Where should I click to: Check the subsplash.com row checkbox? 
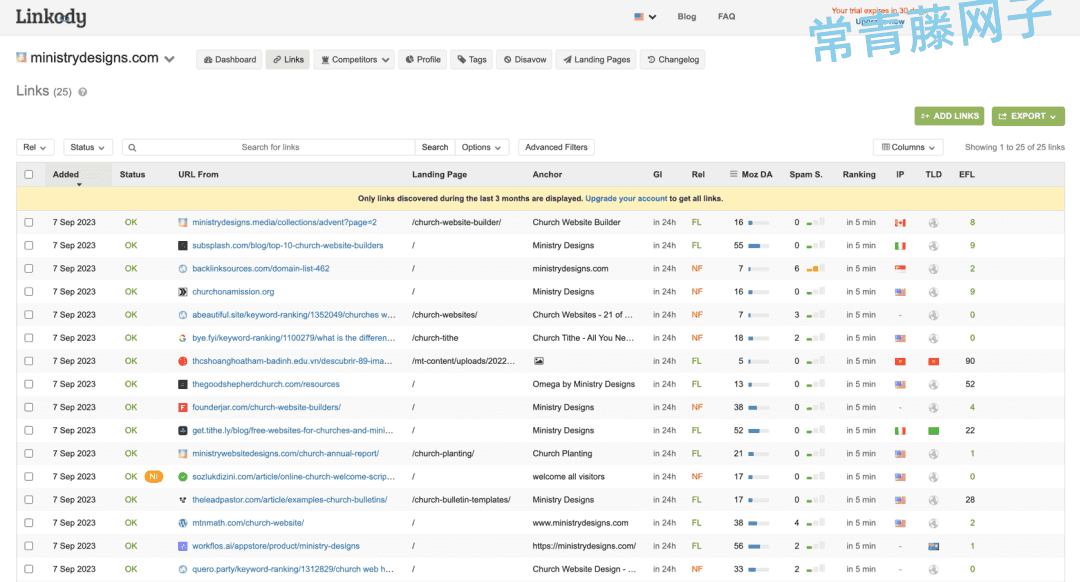(x=29, y=246)
